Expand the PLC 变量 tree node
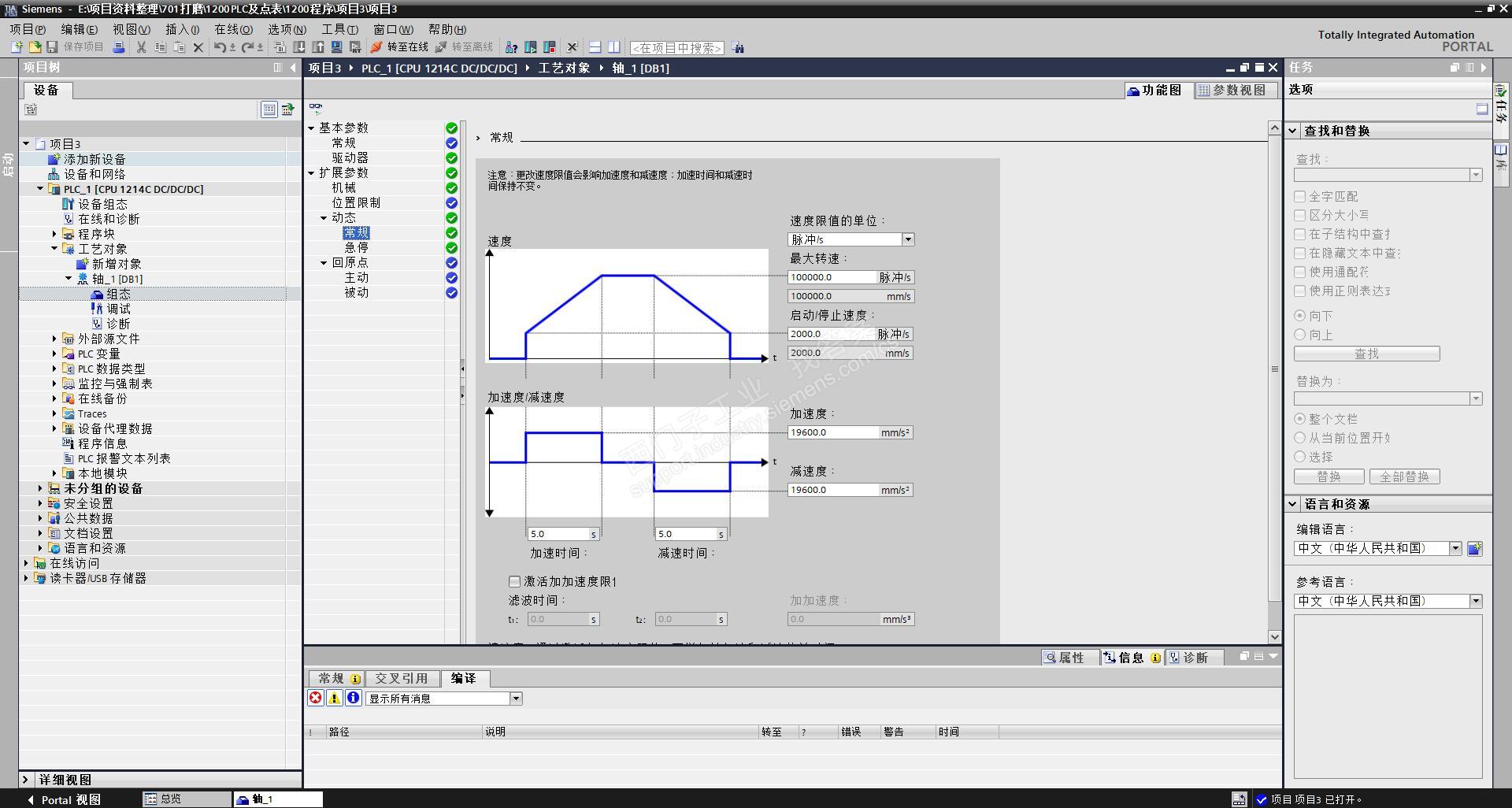Image resolution: width=1512 pixels, height=808 pixels. tap(54, 354)
